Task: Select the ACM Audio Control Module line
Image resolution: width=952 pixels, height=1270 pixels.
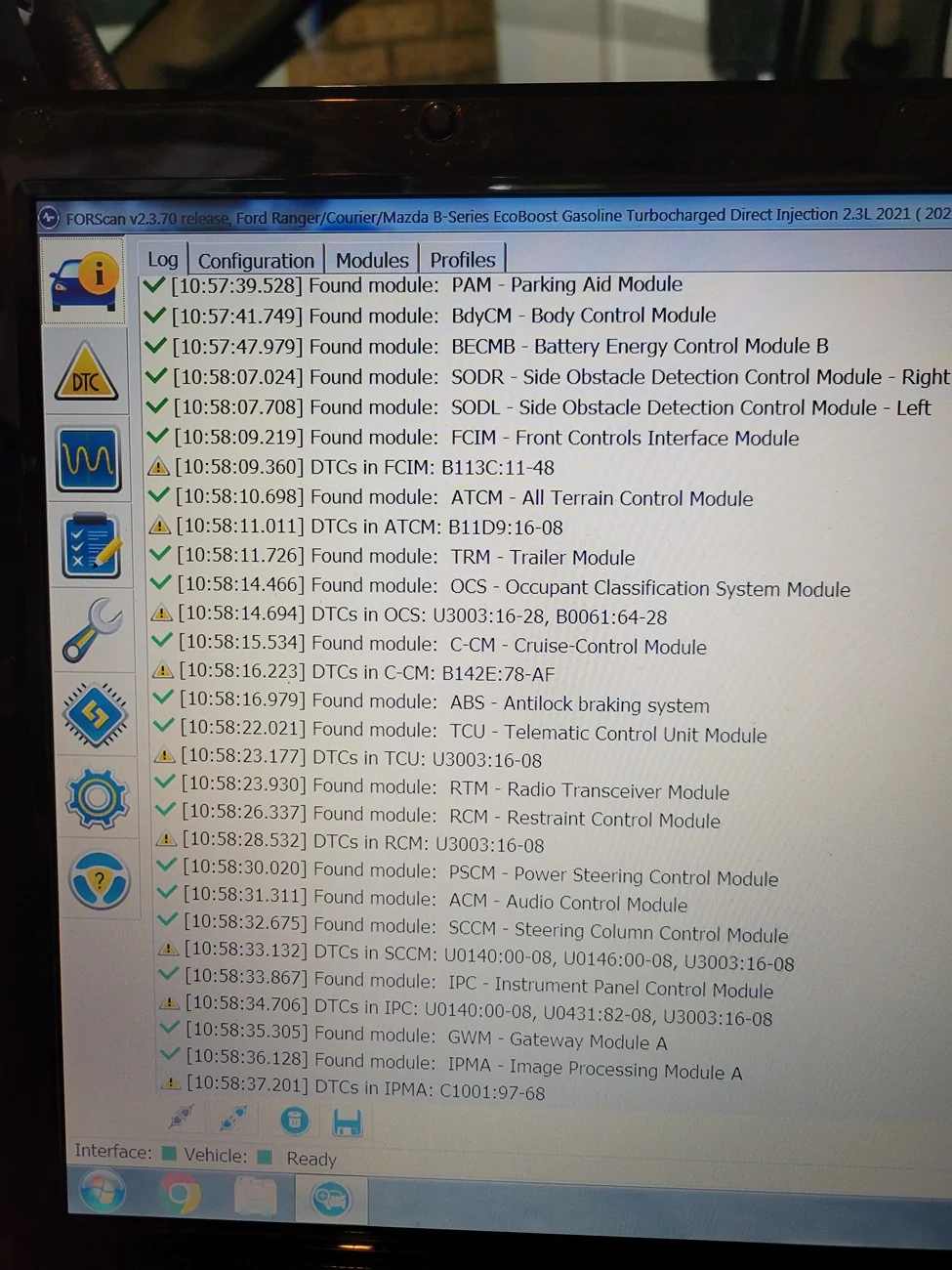Action: click(424, 900)
